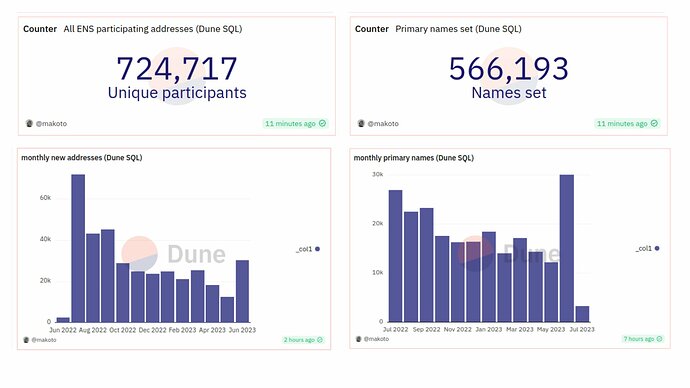Click avatar icon under monthly primary names chart
Image resolution: width=690 pixels, height=388 pixels.
(x=358, y=339)
